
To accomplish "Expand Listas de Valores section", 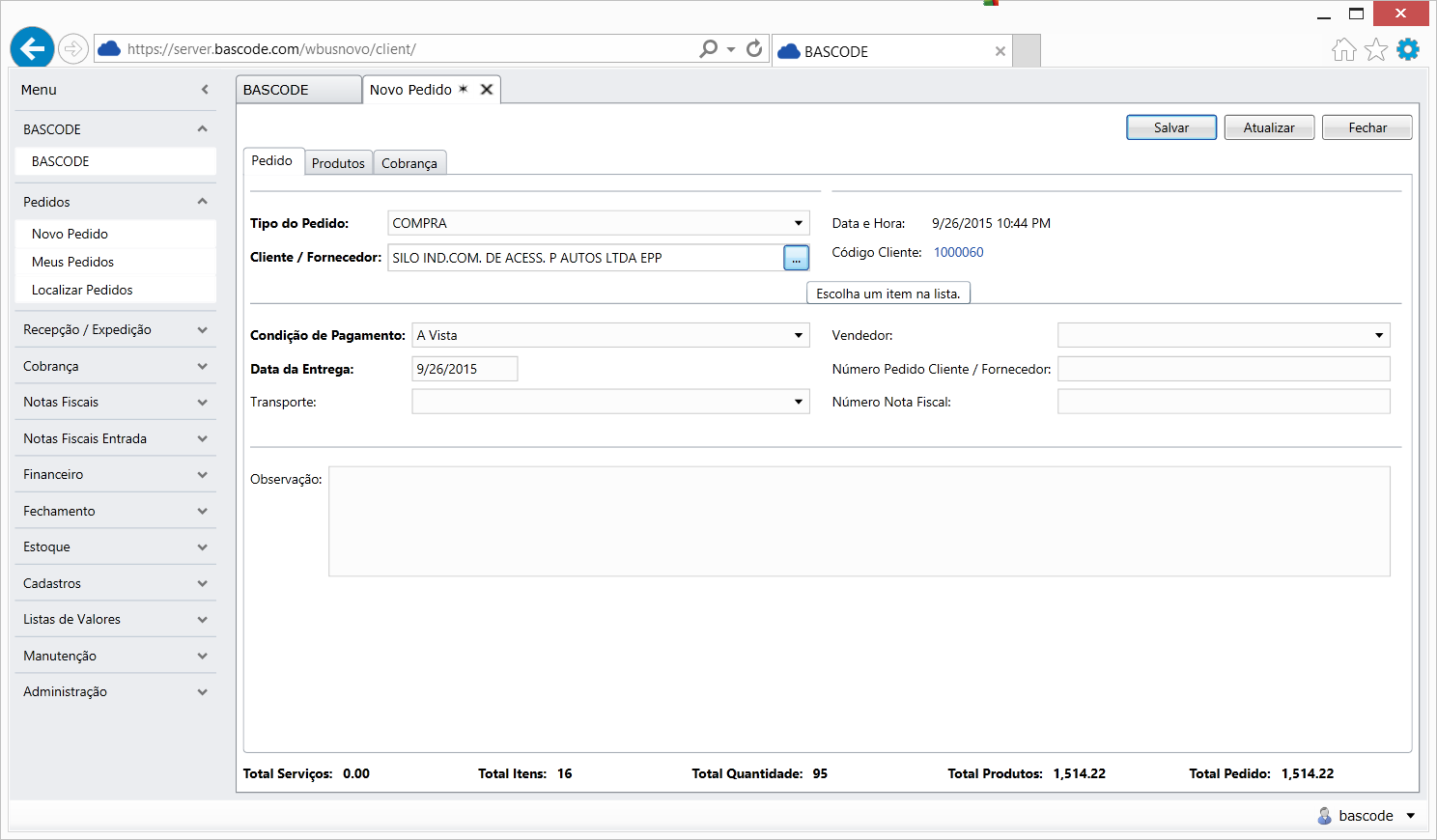I will pos(202,620).
